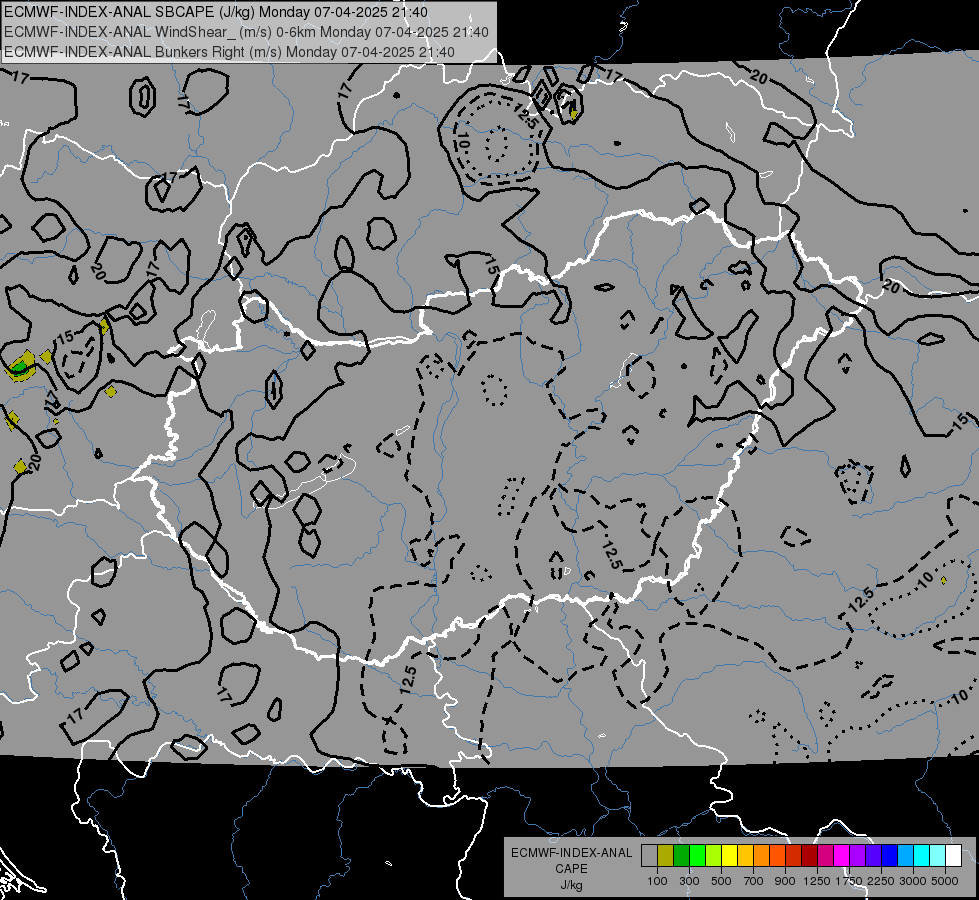
Task: Click the 500 legend value
Action: (x=721, y=881)
